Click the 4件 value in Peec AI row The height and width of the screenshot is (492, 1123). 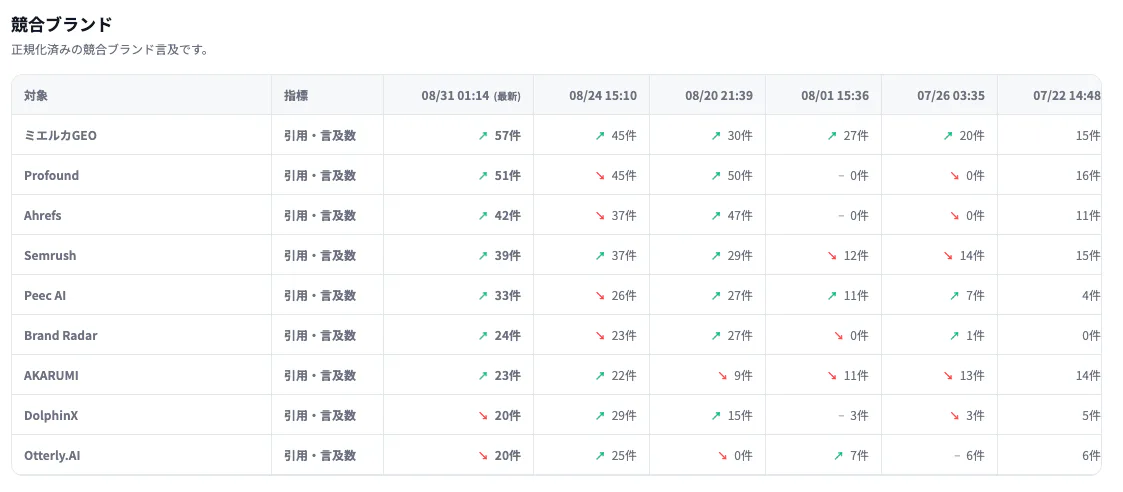point(1092,295)
